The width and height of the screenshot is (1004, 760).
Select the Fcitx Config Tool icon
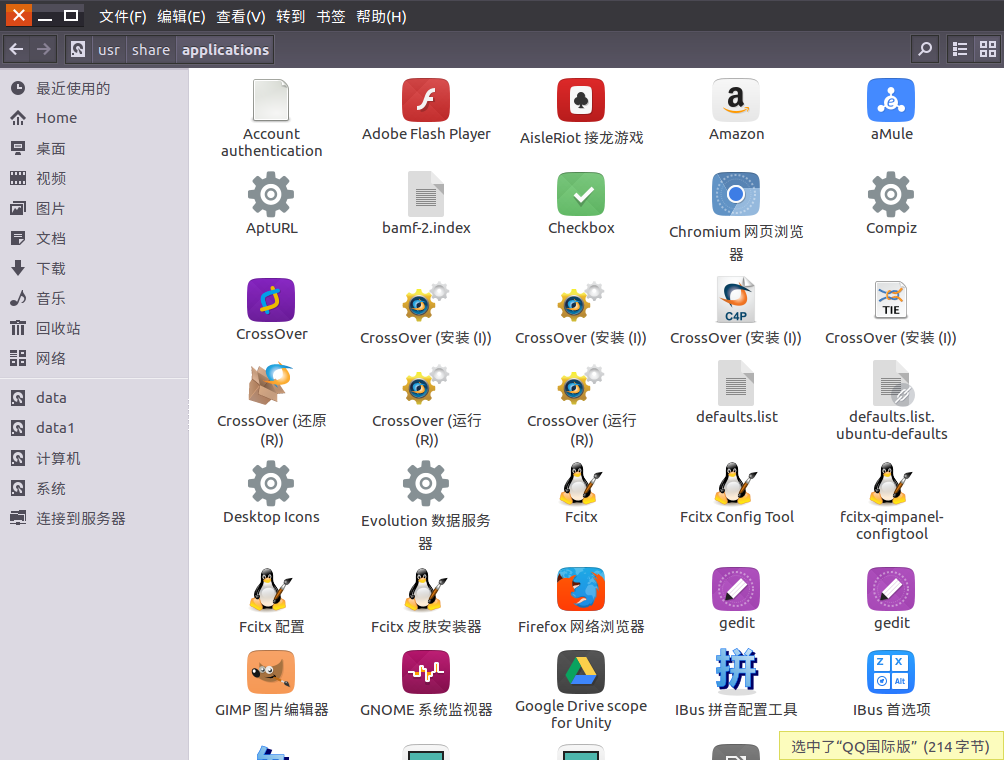click(736, 483)
